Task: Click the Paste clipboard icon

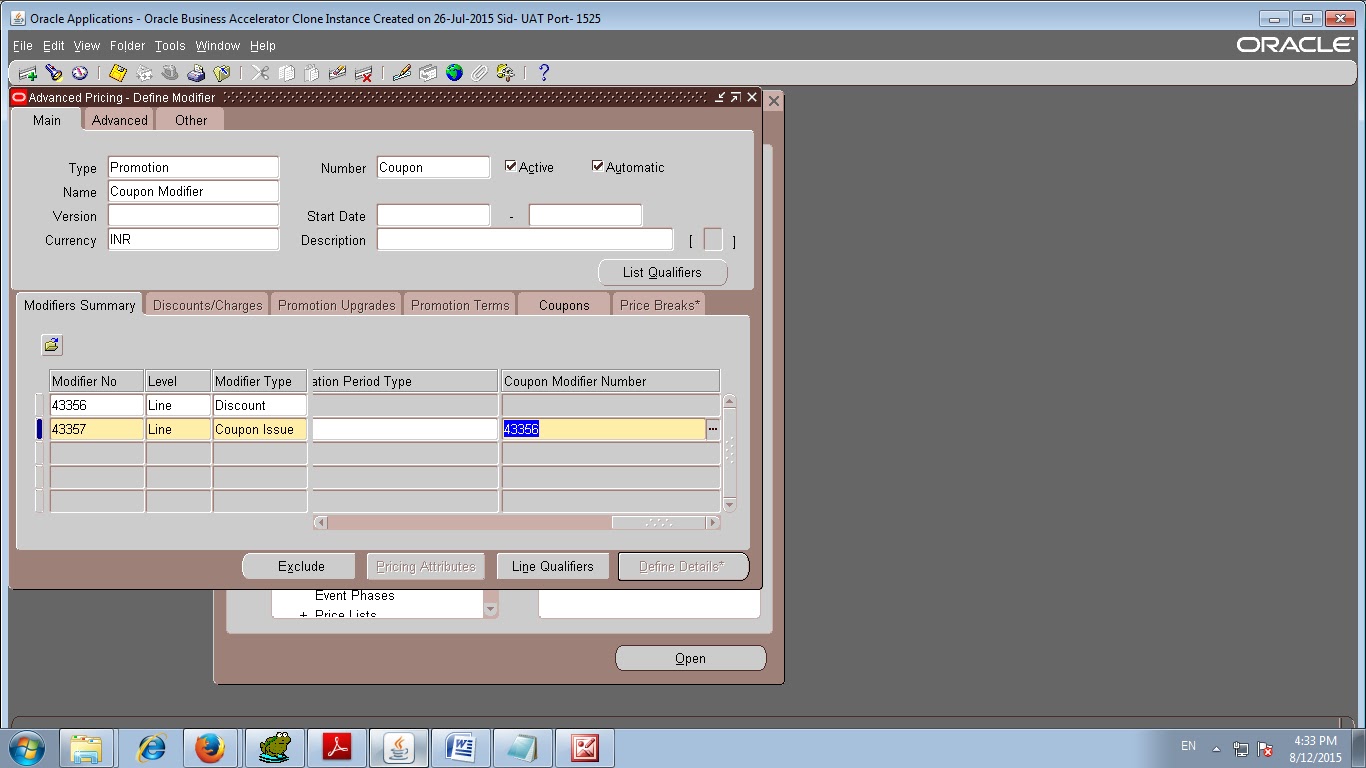Action: pos(312,73)
